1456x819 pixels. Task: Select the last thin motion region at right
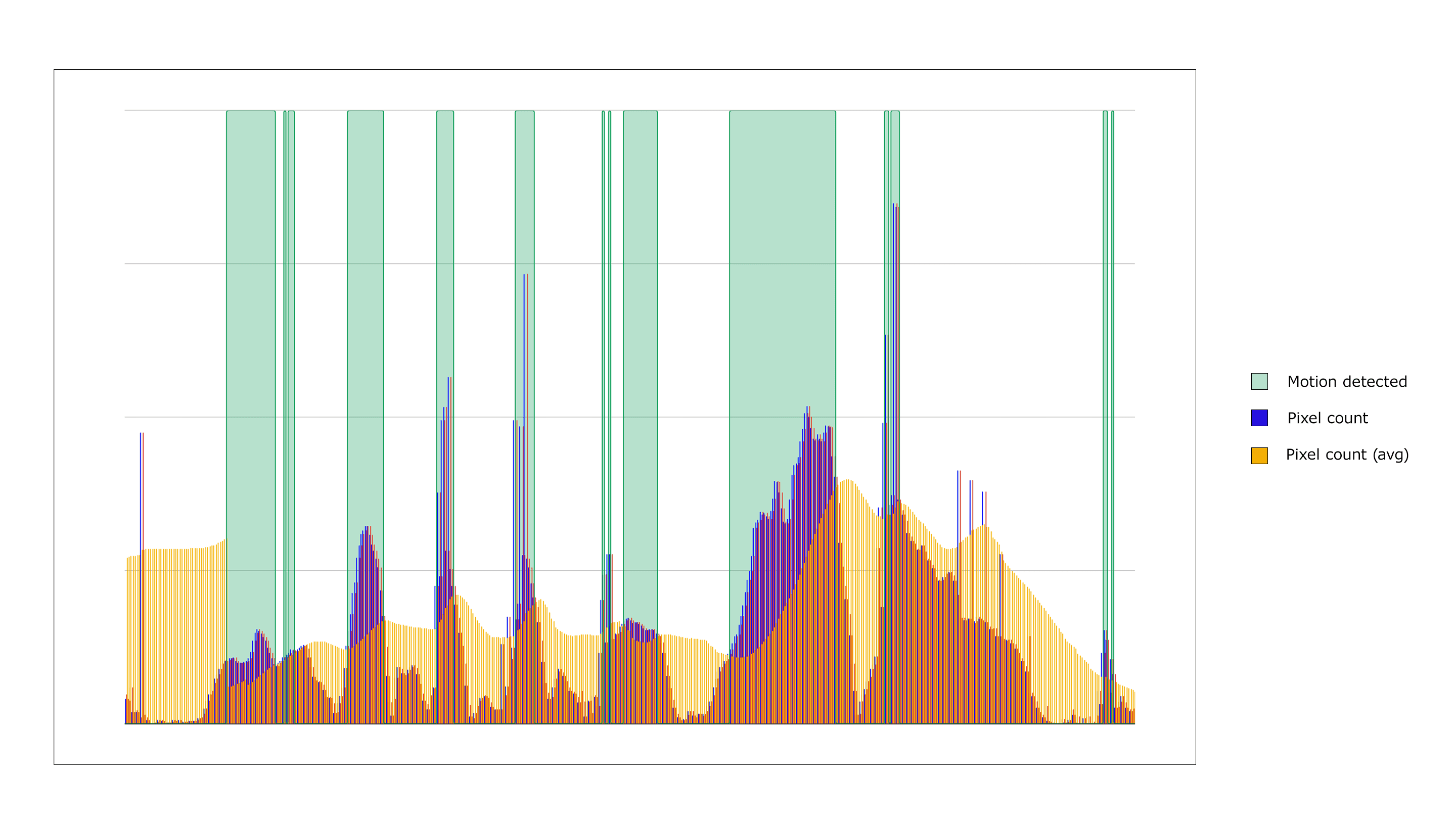click(x=1112, y=339)
